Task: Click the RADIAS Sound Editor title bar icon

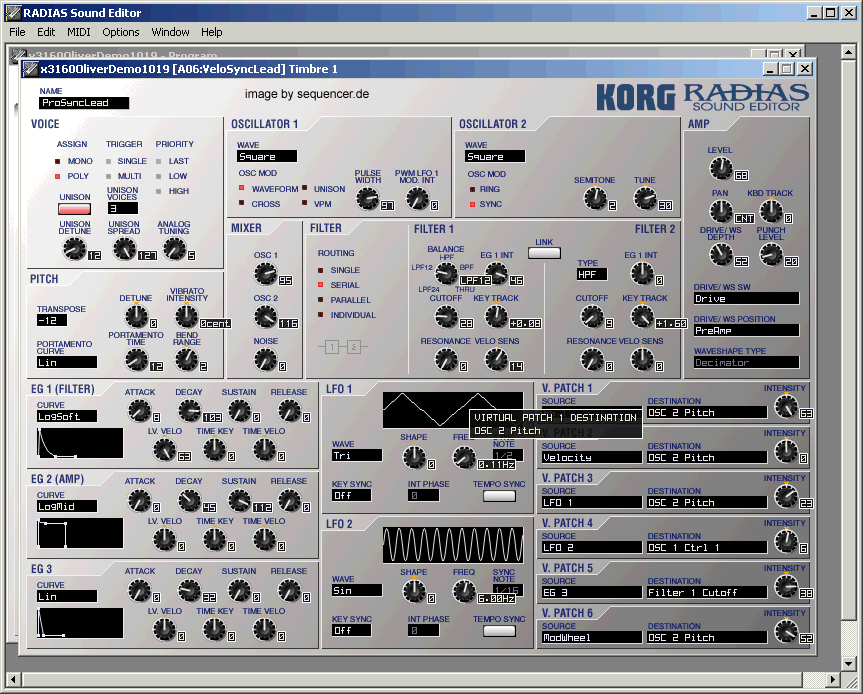Action: click(x=13, y=12)
